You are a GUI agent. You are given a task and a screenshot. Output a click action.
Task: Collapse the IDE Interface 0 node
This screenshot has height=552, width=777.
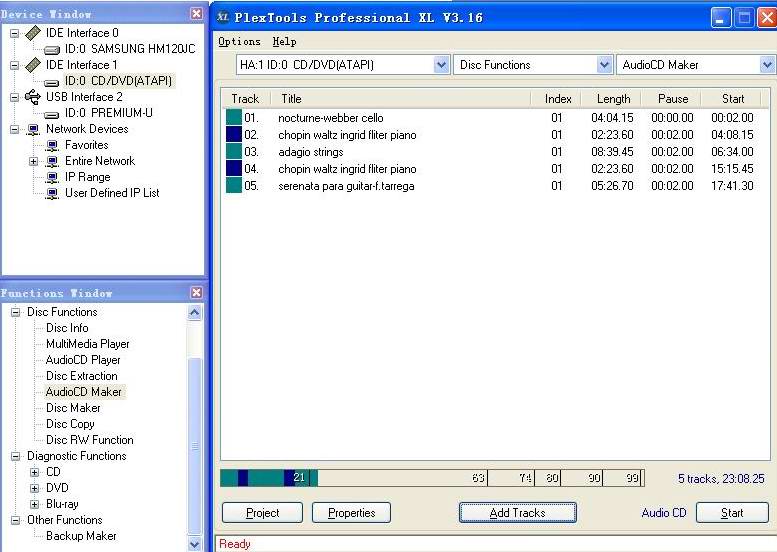(x=15, y=33)
